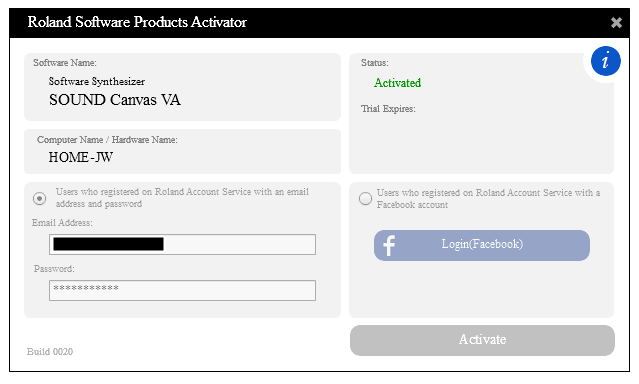This screenshot has height=384, width=639.
Task: Click the email registration option description text
Action: [182, 198]
